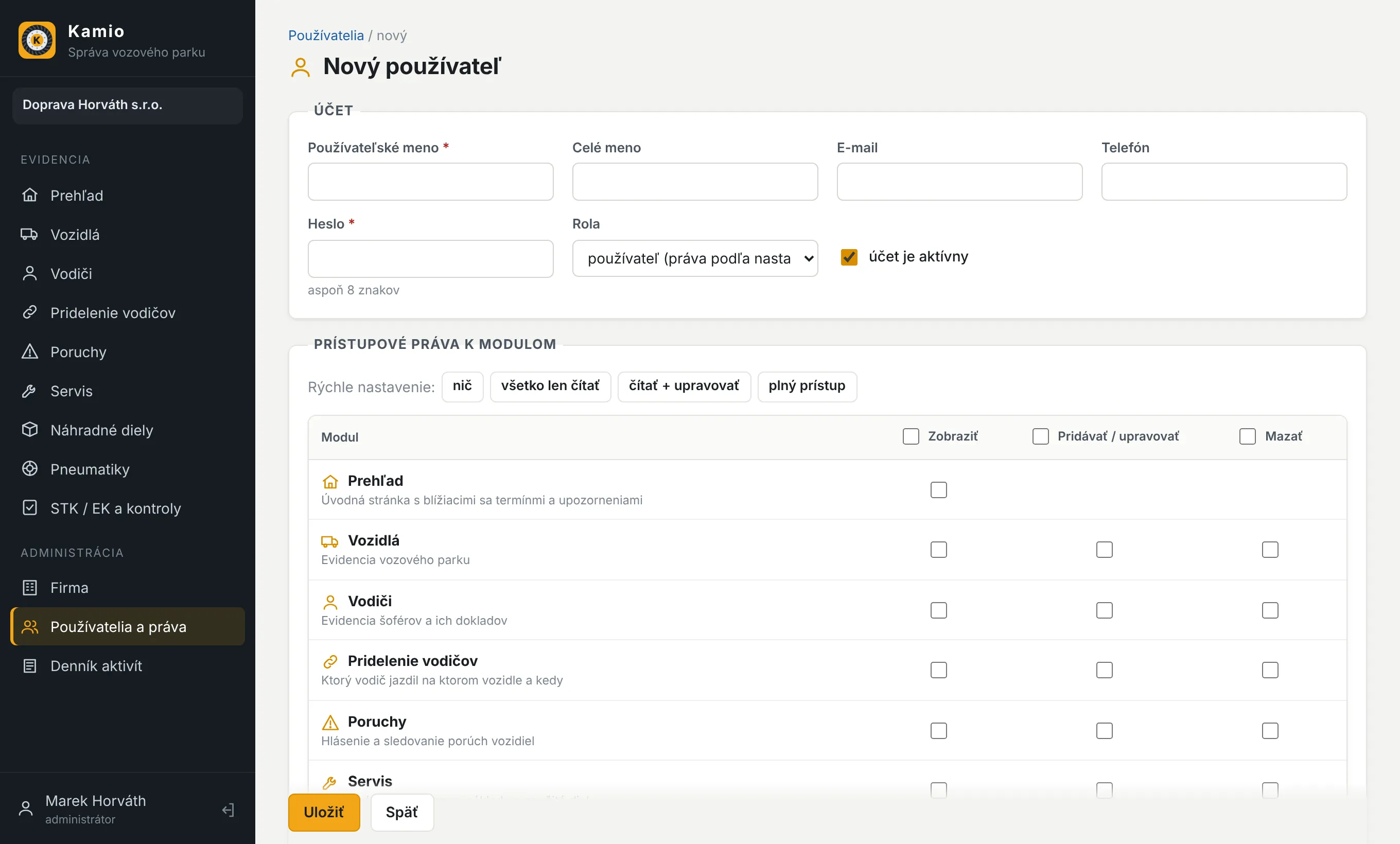Screen dimensions: 1400x844
Task: Open Pridelenie vodičov via its link icon in the sidebar
Action: [29, 313]
